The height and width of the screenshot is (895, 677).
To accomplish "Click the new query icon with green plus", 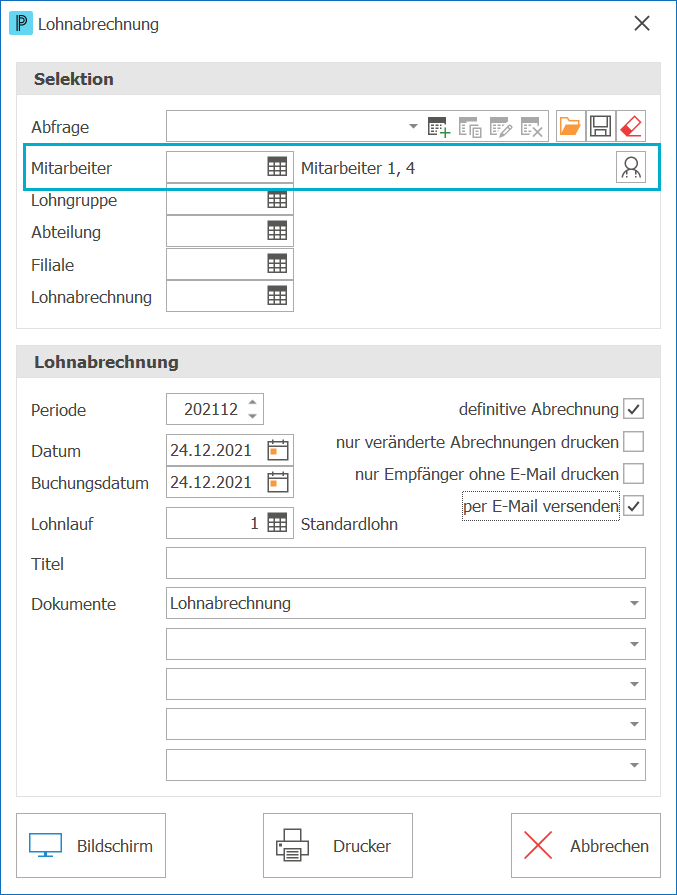I will (x=439, y=127).
